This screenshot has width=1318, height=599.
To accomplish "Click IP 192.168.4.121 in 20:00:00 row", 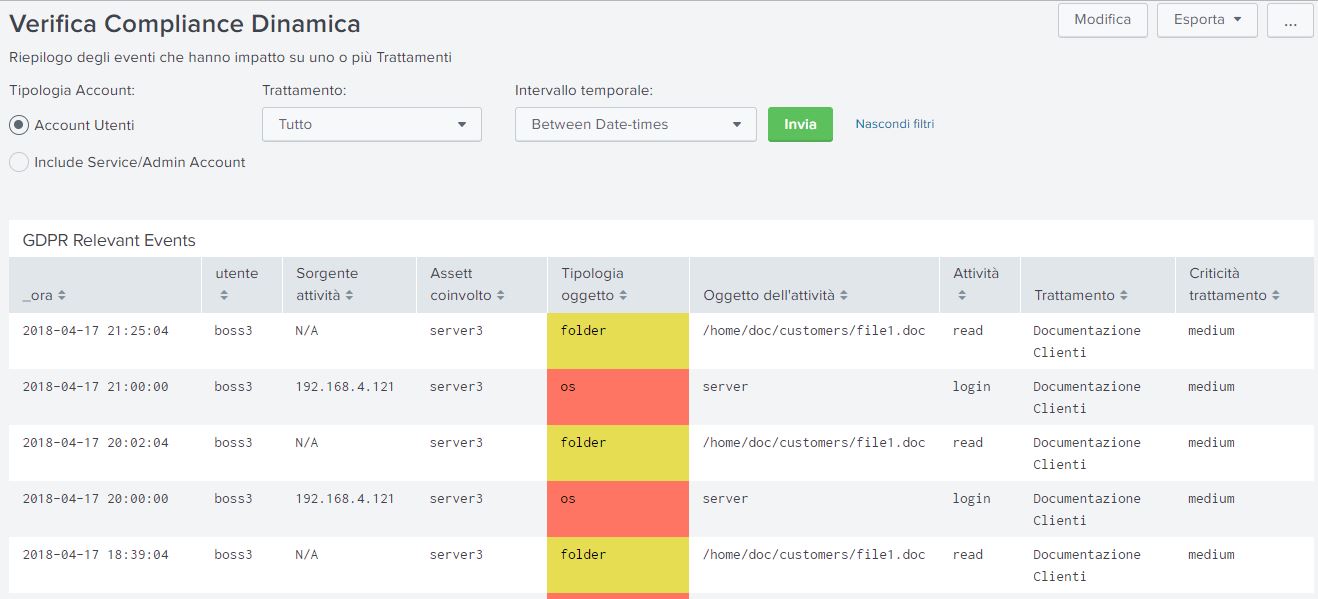I will [345, 498].
